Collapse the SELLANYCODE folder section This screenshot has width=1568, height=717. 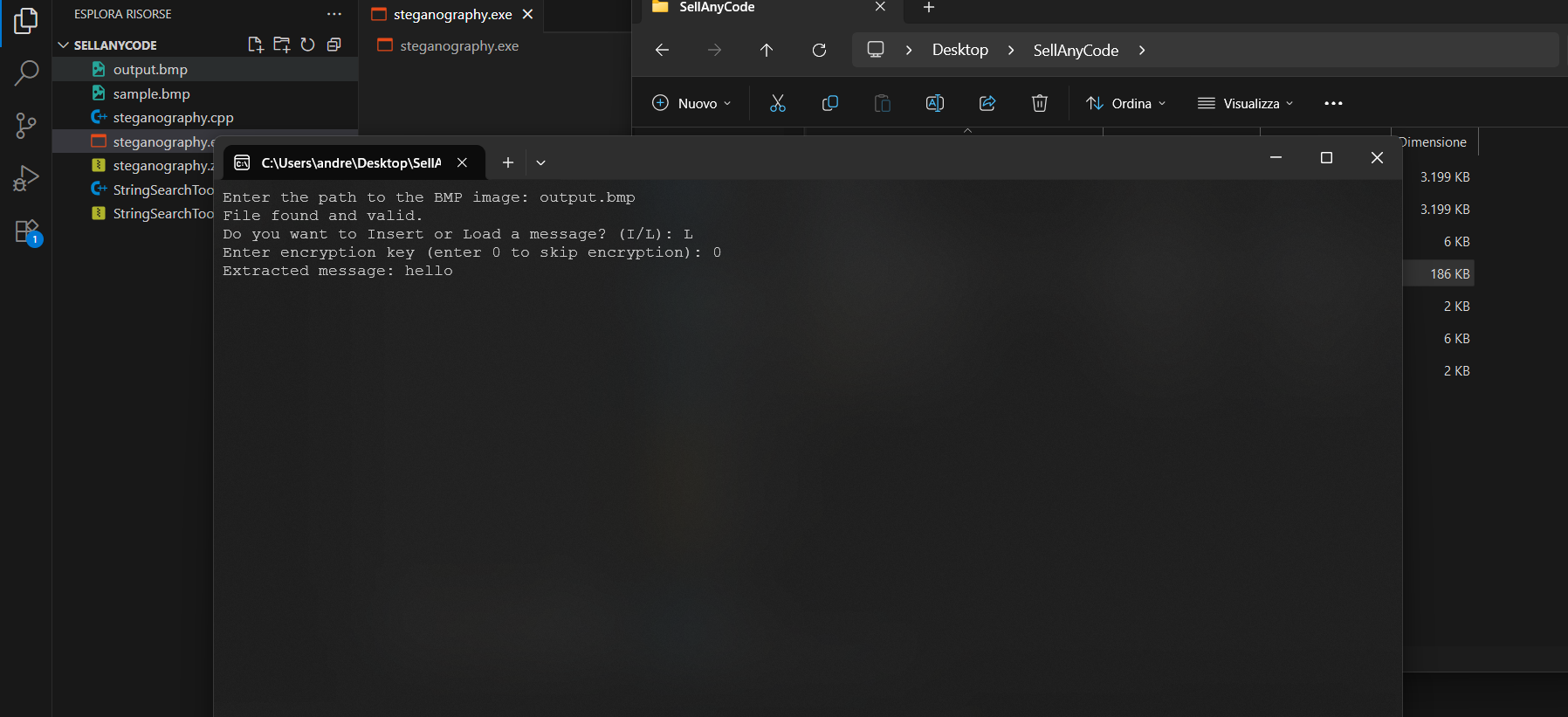[63, 45]
